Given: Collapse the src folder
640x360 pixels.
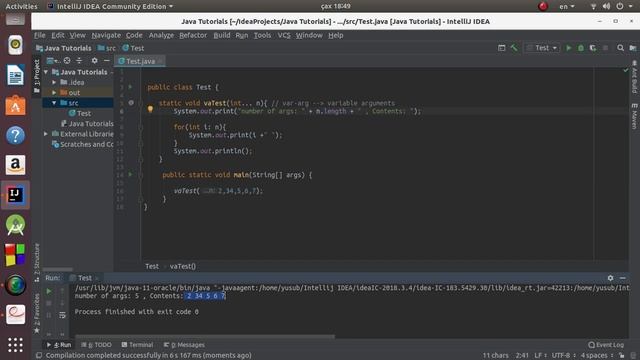Looking at the screenshot, I should pyautogui.click(x=54, y=103).
